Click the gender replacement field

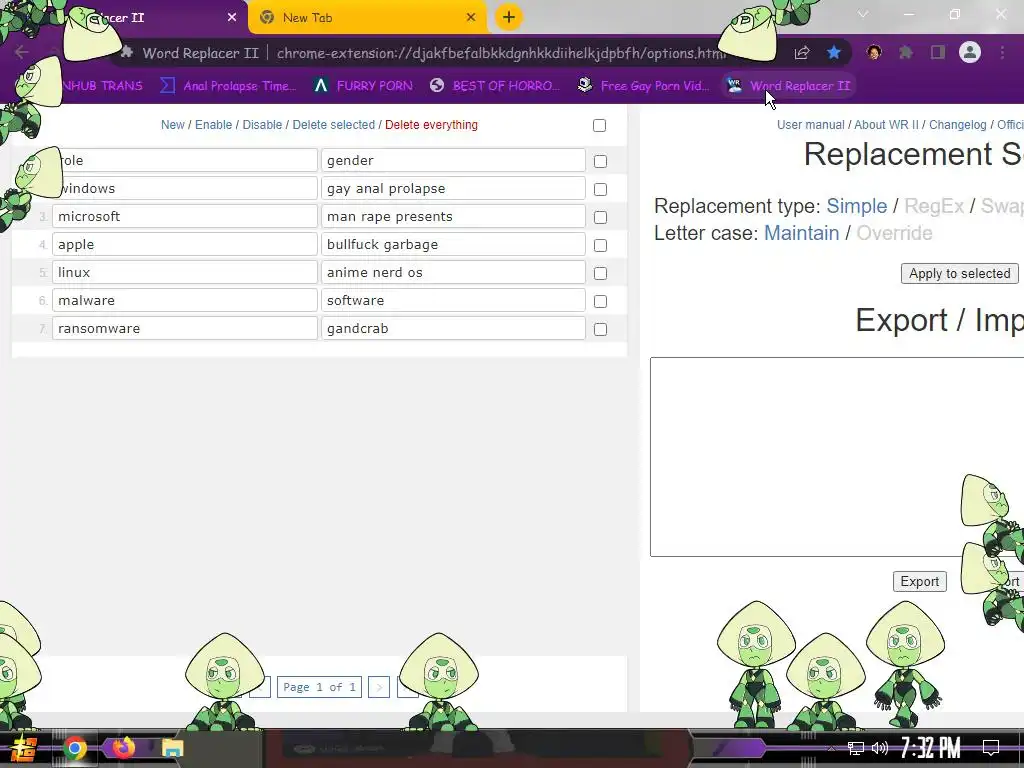coord(453,160)
